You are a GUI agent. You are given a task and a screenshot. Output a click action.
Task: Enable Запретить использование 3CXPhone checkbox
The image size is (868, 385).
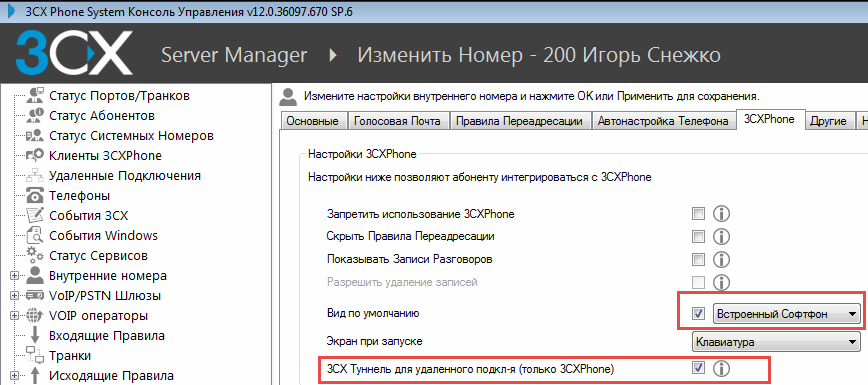pos(699,214)
